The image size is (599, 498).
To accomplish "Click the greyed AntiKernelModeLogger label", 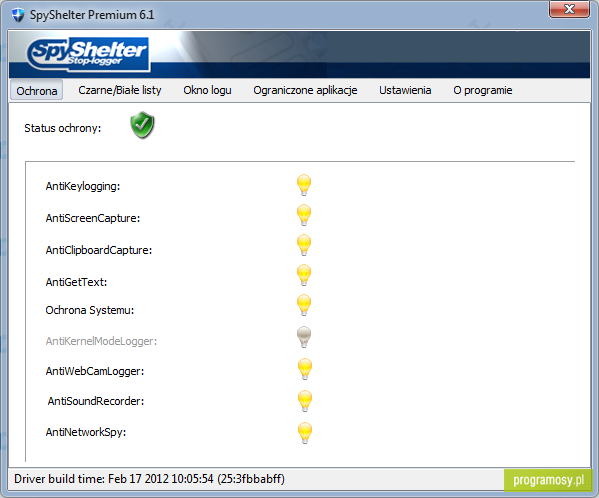I will (x=101, y=341).
